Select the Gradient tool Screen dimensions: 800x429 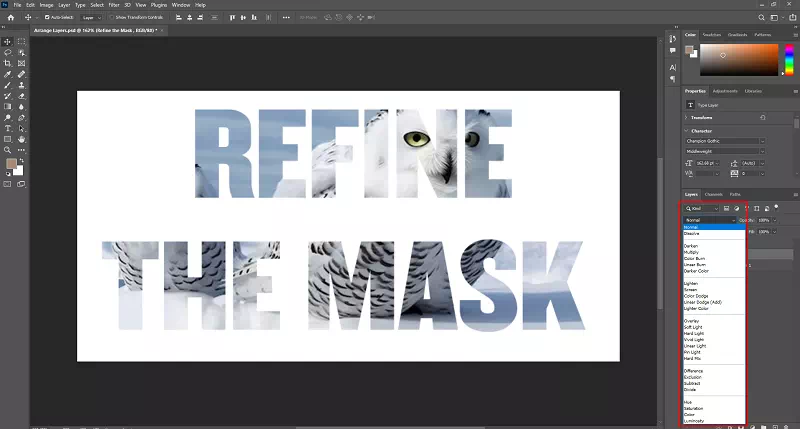pyautogui.click(x=8, y=107)
